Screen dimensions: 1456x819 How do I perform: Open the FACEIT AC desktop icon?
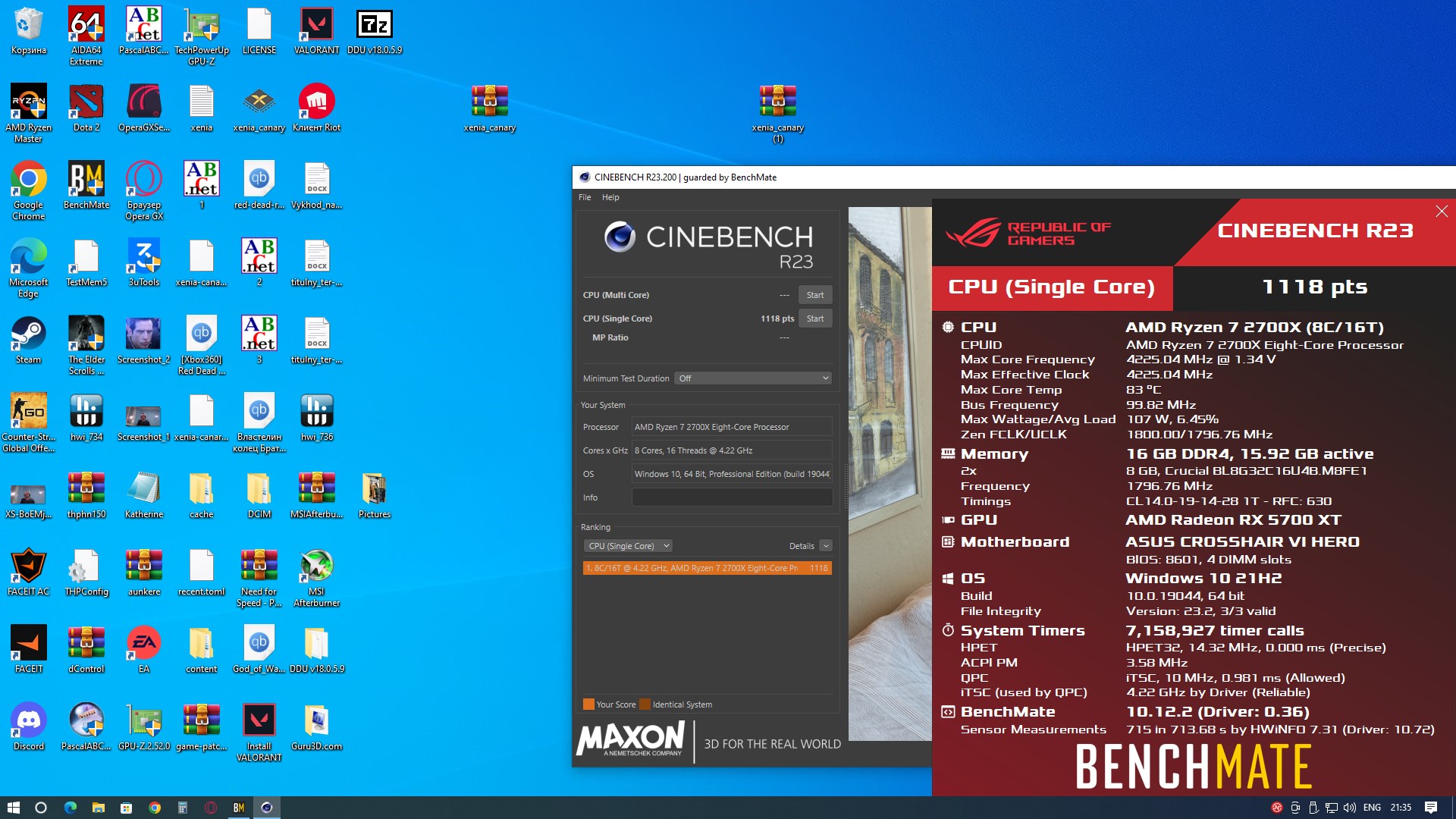(x=28, y=572)
